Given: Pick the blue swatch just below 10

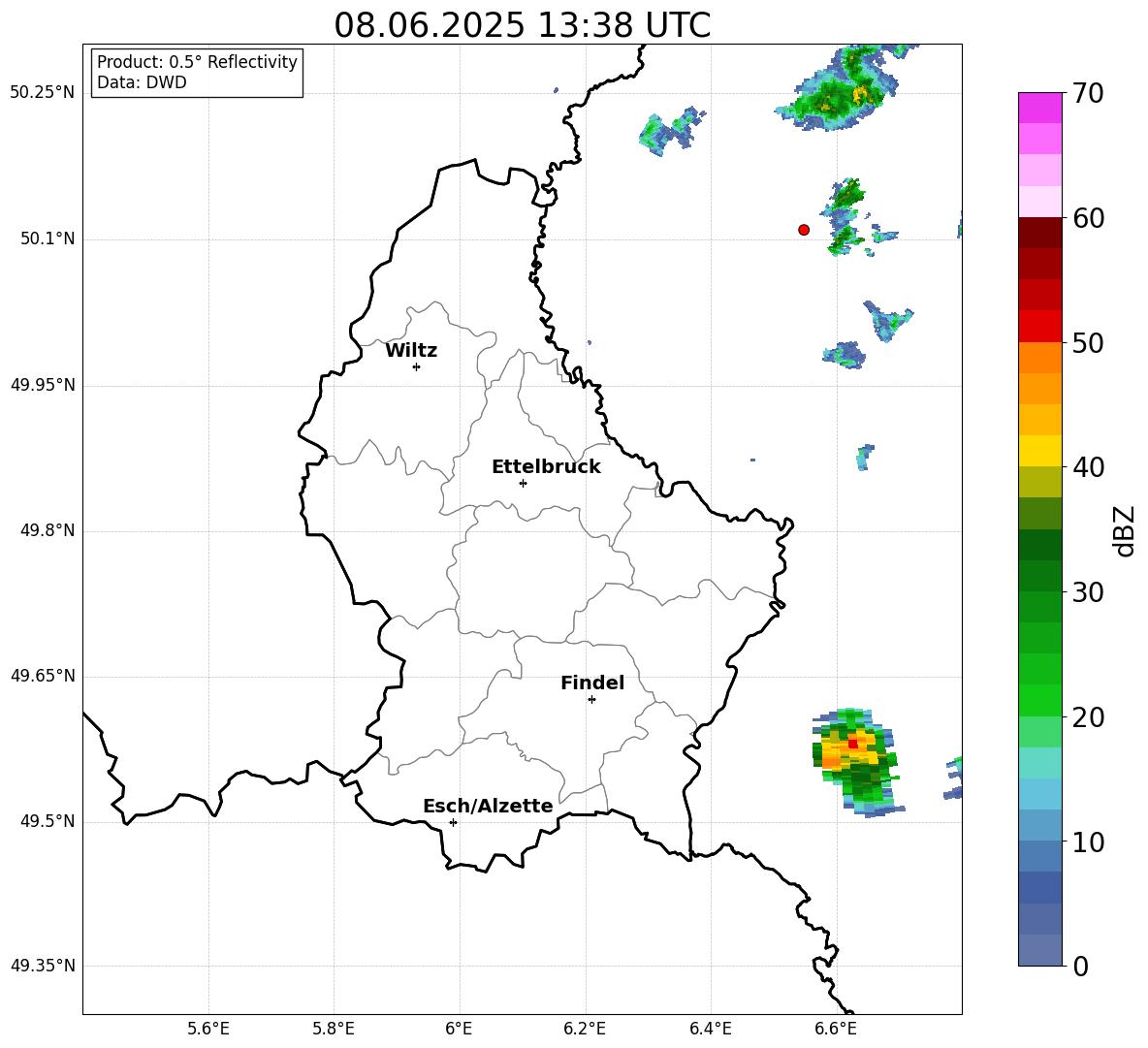Looking at the screenshot, I should click(x=1040, y=856).
